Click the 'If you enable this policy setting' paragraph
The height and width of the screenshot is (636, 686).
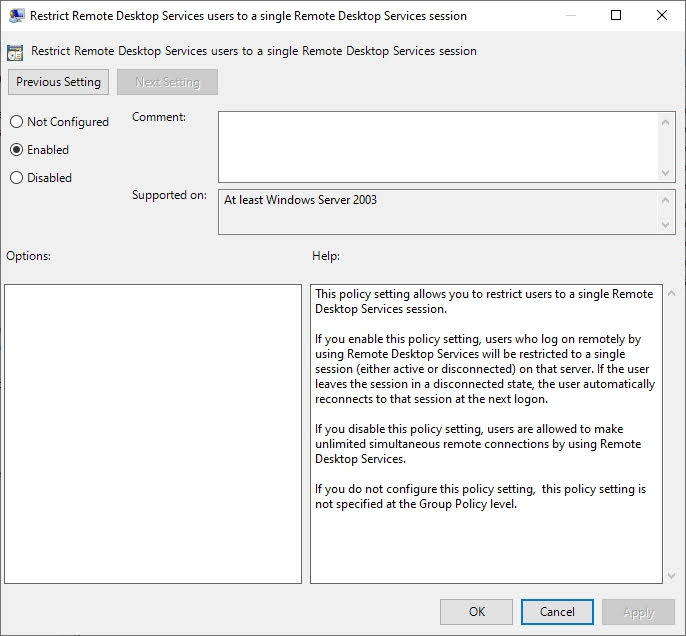tap(485, 369)
